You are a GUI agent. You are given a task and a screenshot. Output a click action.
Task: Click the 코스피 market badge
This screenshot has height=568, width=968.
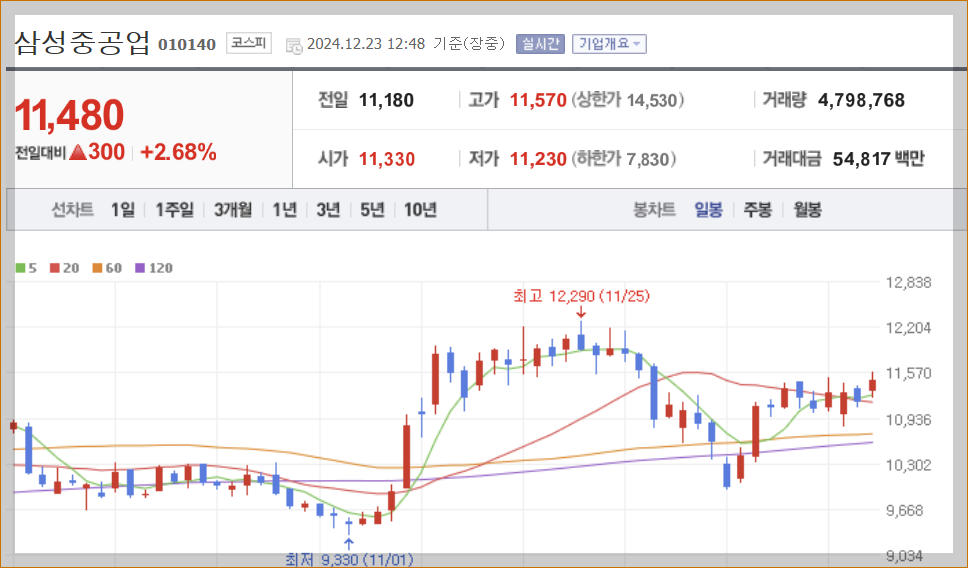pos(249,43)
